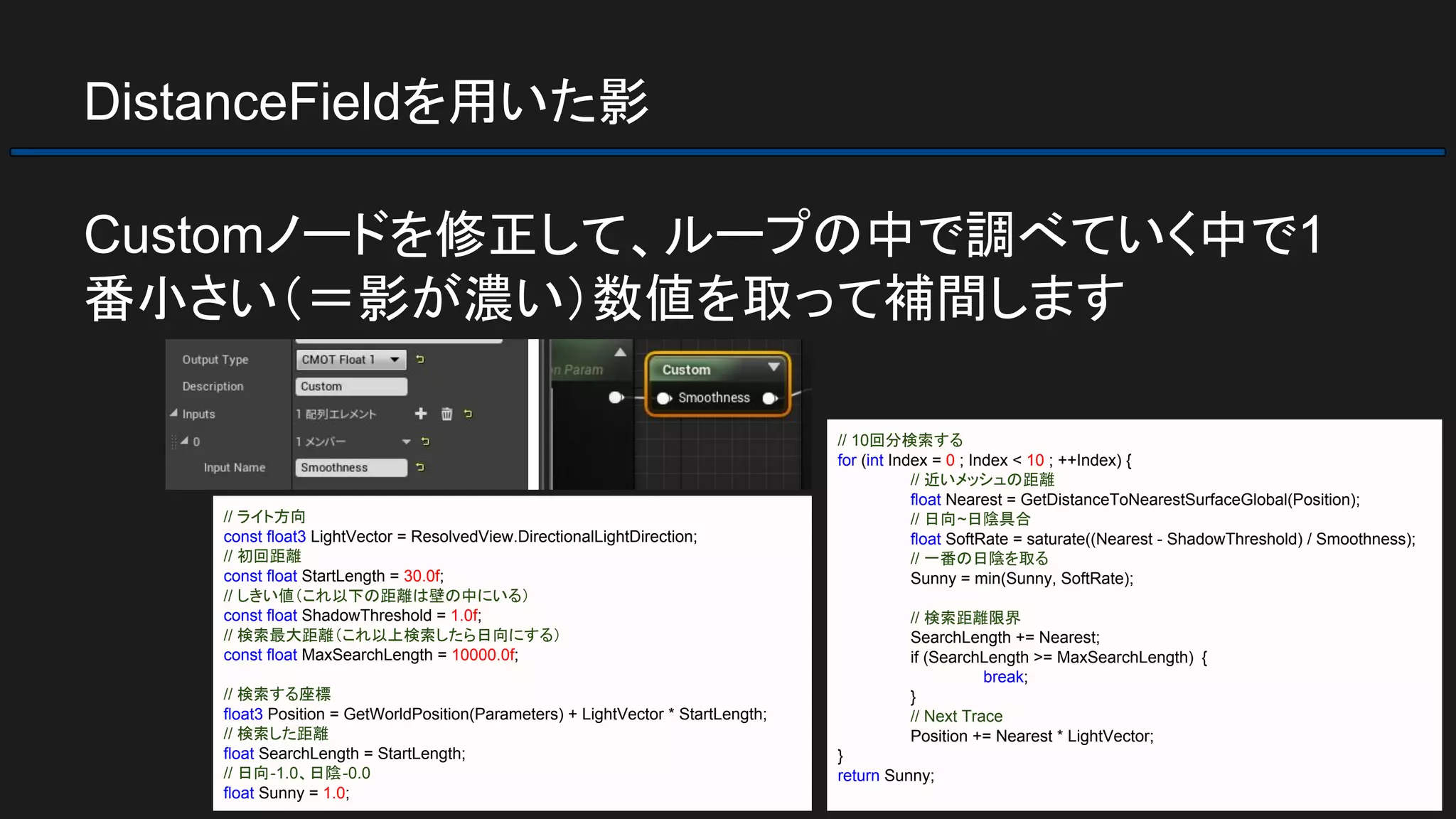Reset Output Type to default arrow
This screenshot has width=1456, height=819.
(x=420, y=360)
